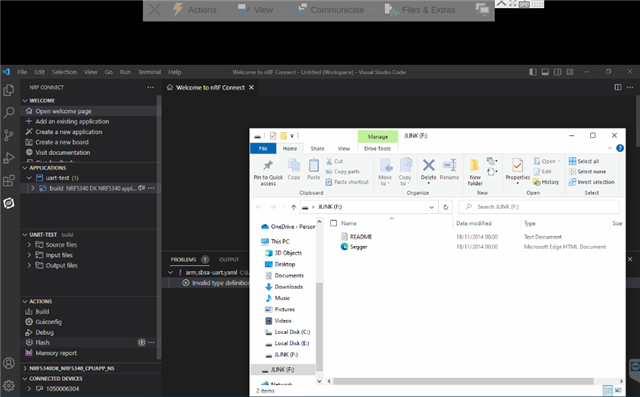Select the README text document
The image size is (640, 397).
(361, 237)
